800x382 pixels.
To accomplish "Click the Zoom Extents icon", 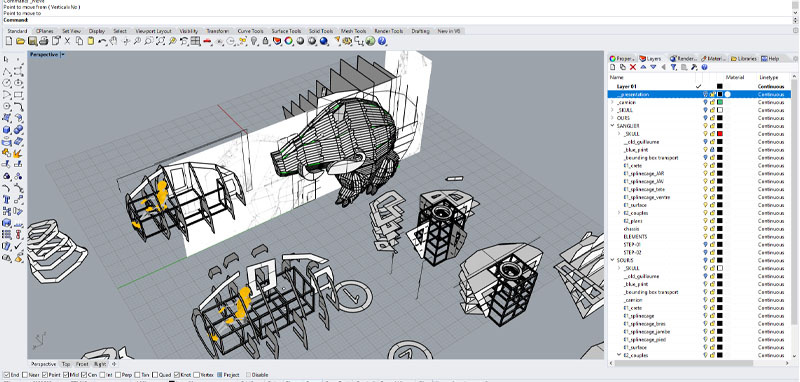I will coord(160,41).
